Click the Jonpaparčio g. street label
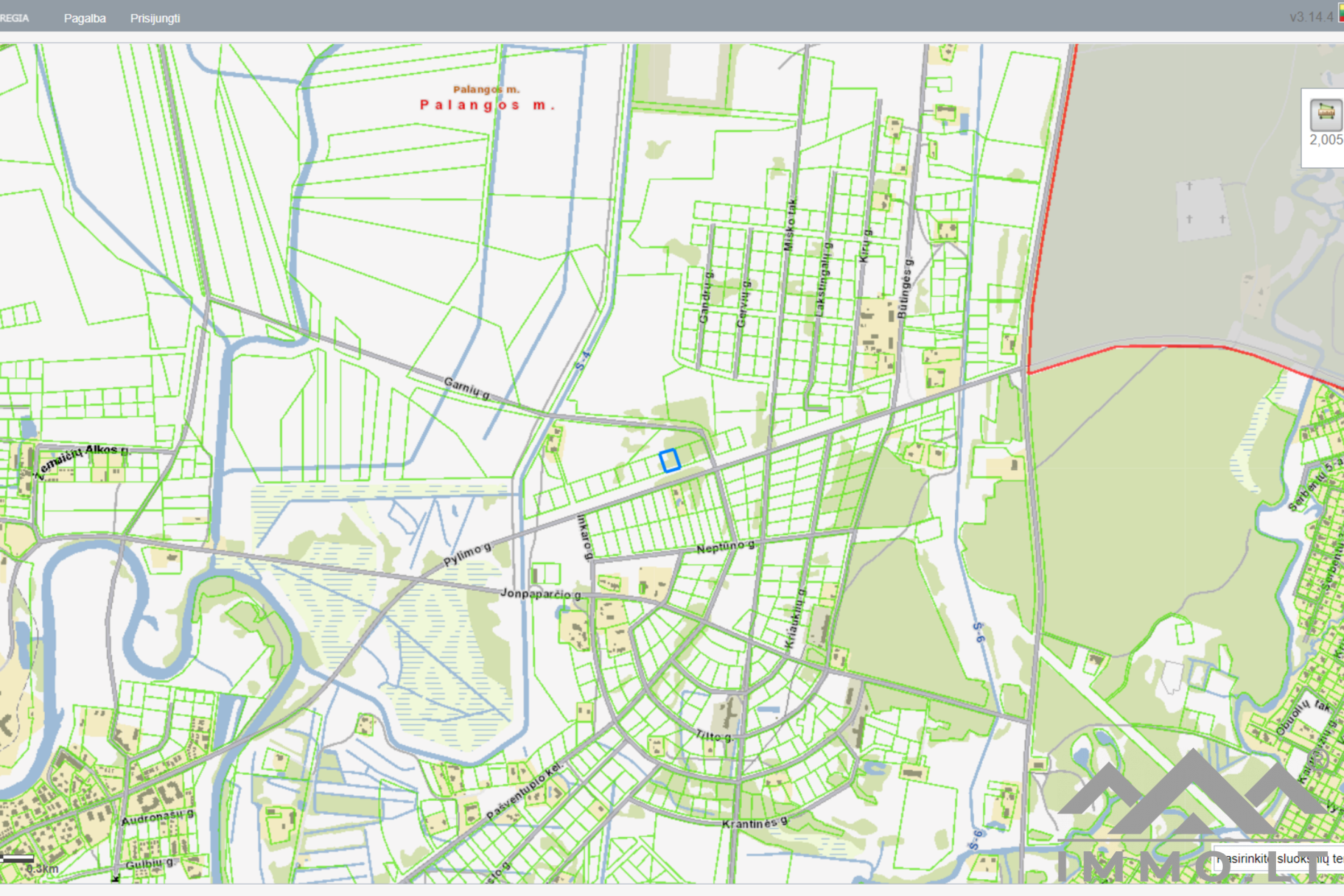 [540, 594]
